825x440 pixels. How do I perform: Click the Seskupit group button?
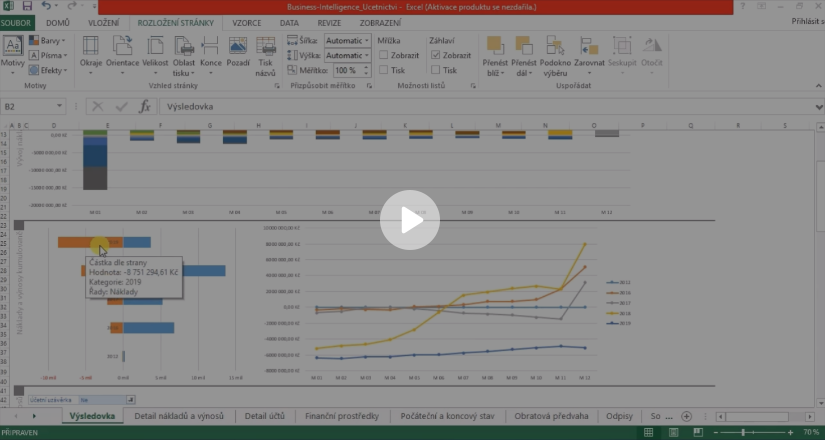[x=622, y=56]
